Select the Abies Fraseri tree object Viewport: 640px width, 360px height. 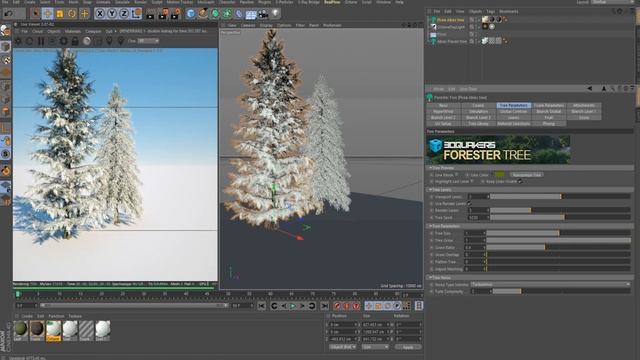[452, 41]
